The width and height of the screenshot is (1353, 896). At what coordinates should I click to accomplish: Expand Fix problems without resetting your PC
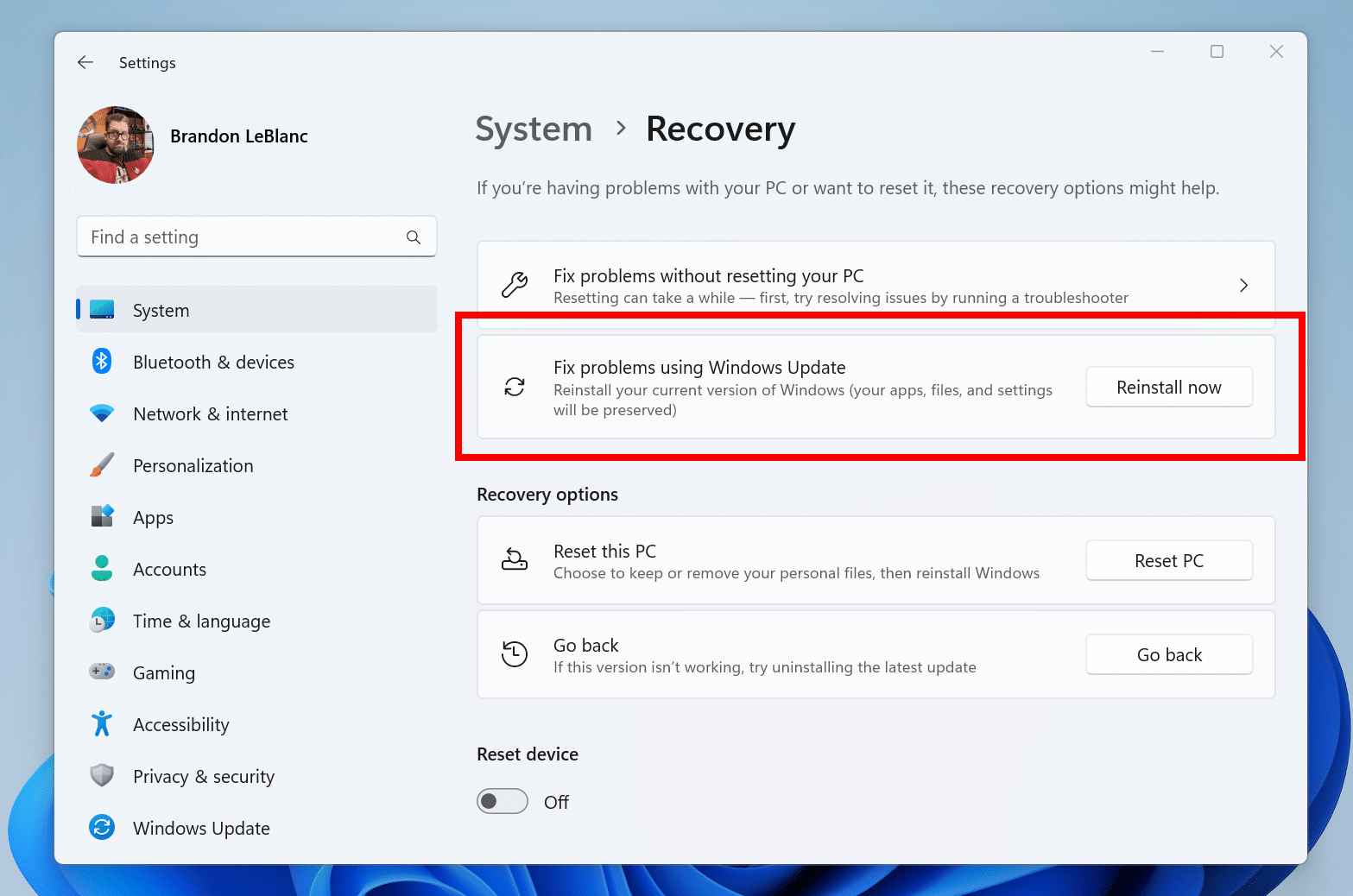tap(1243, 285)
